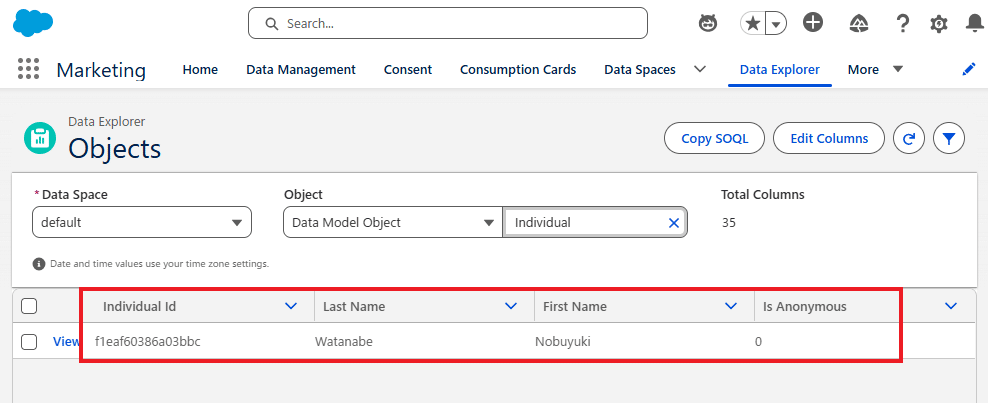
Task: Check the Watanabe row checkbox
Action: tap(29, 342)
